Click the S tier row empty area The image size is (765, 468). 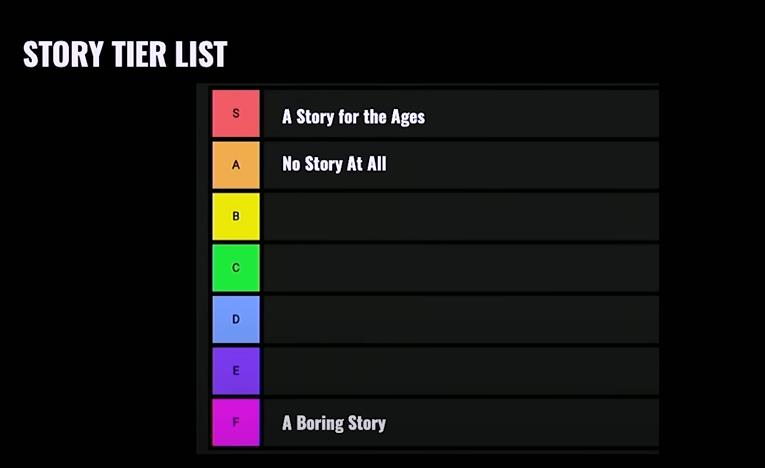coord(542,113)
